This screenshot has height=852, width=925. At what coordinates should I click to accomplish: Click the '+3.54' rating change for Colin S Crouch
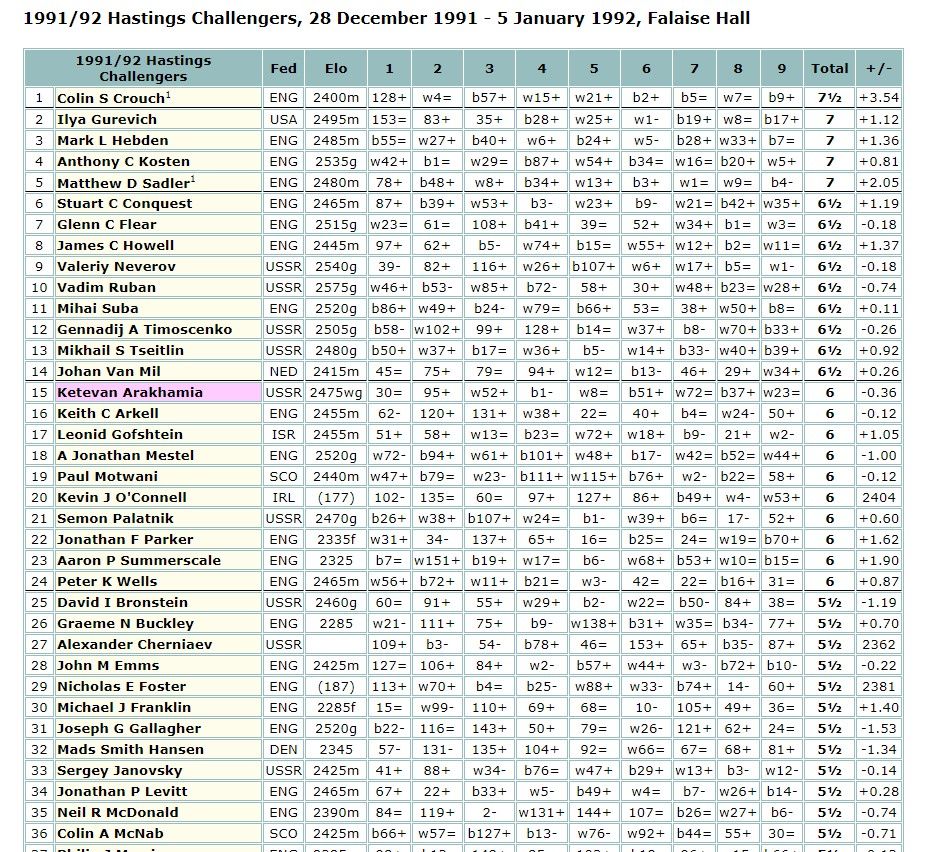coord(879,98)
